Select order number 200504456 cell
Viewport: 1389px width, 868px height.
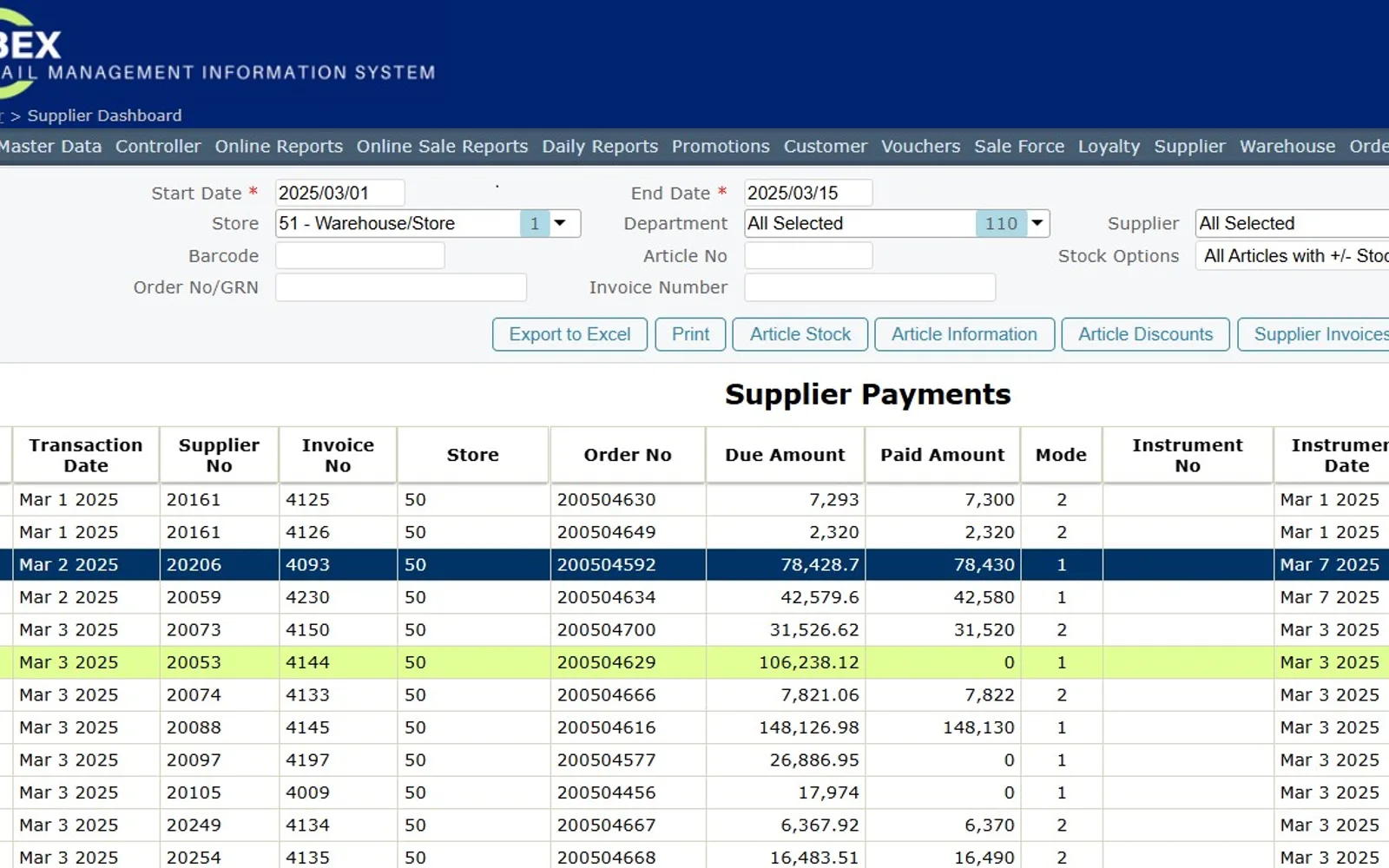628,792
